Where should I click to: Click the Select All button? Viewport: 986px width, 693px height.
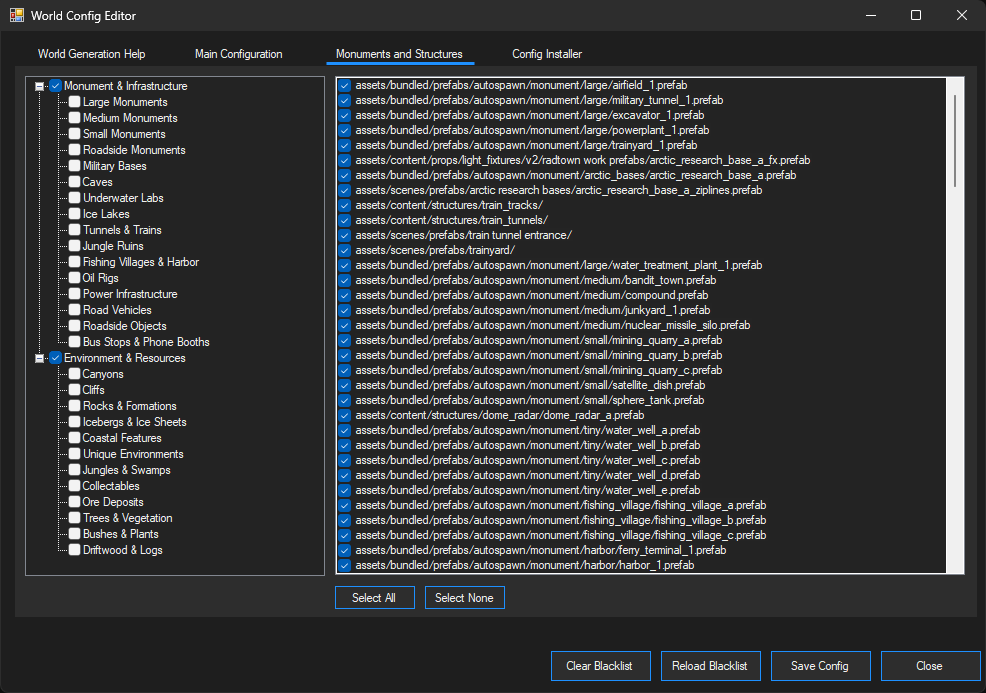374,597
